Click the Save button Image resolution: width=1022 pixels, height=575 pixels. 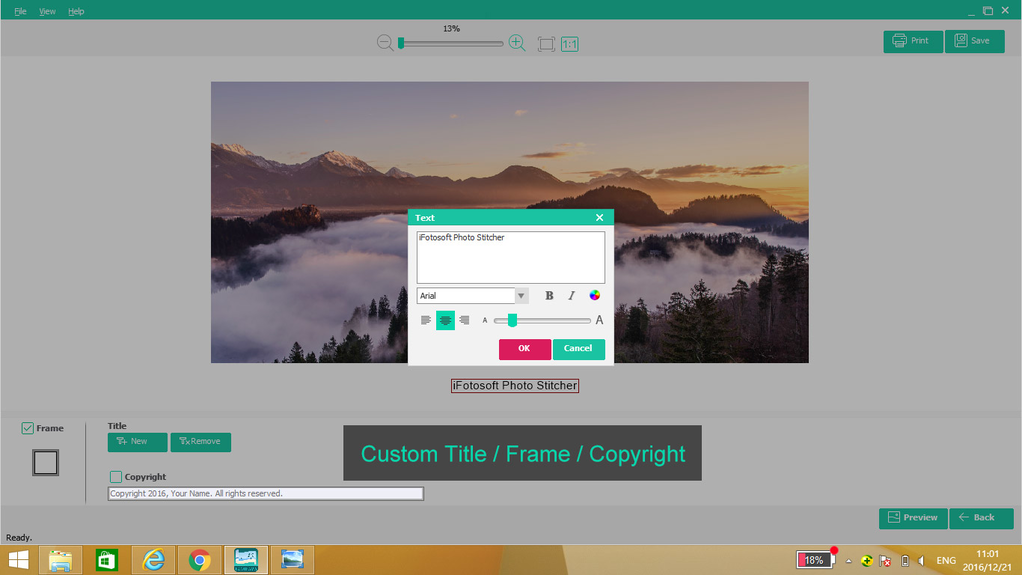click(974, 41)
